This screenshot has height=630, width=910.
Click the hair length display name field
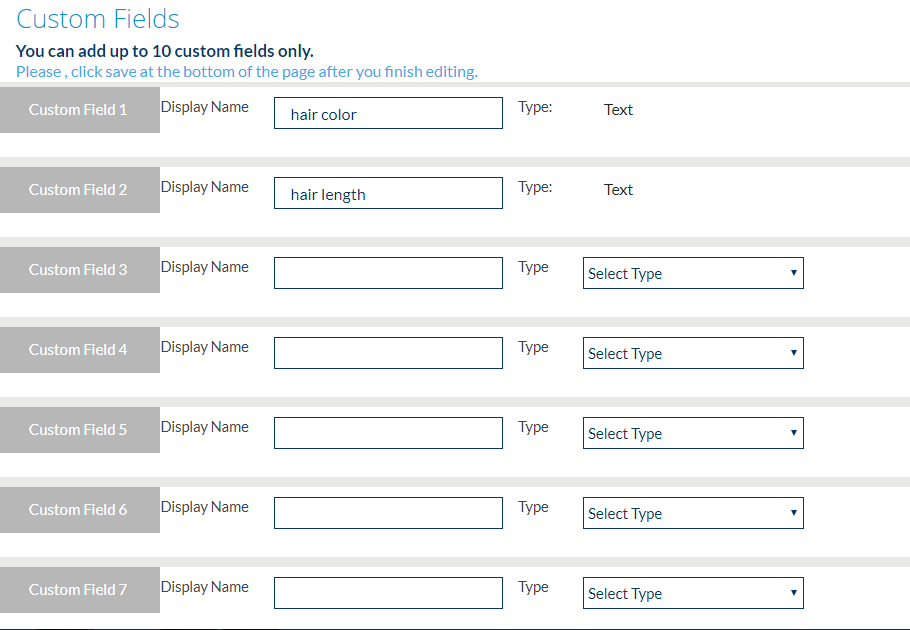point(388,193)
